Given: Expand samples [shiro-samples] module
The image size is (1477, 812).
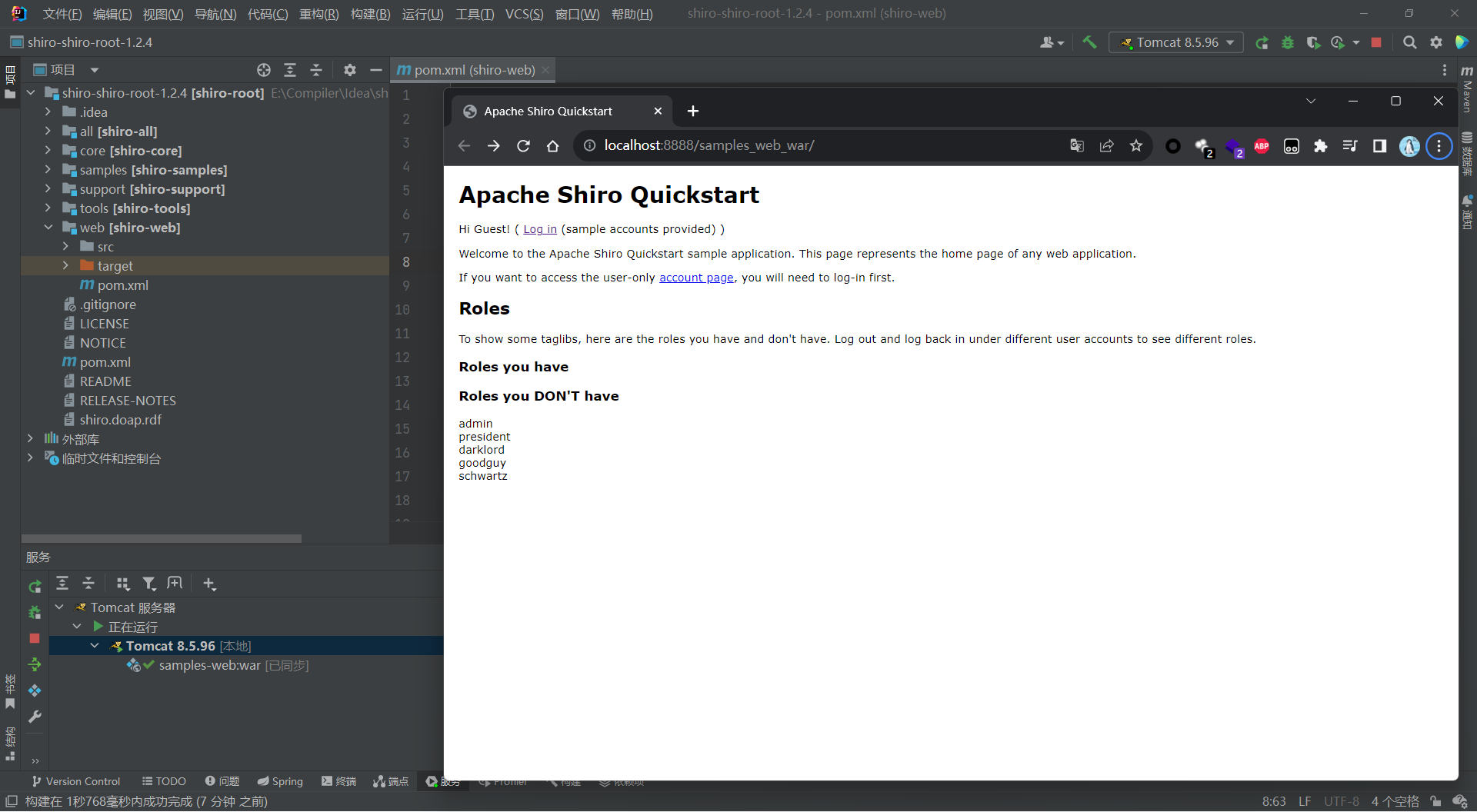Looking at the screenshot, I should pyautogui.click(x=48, y=169).
